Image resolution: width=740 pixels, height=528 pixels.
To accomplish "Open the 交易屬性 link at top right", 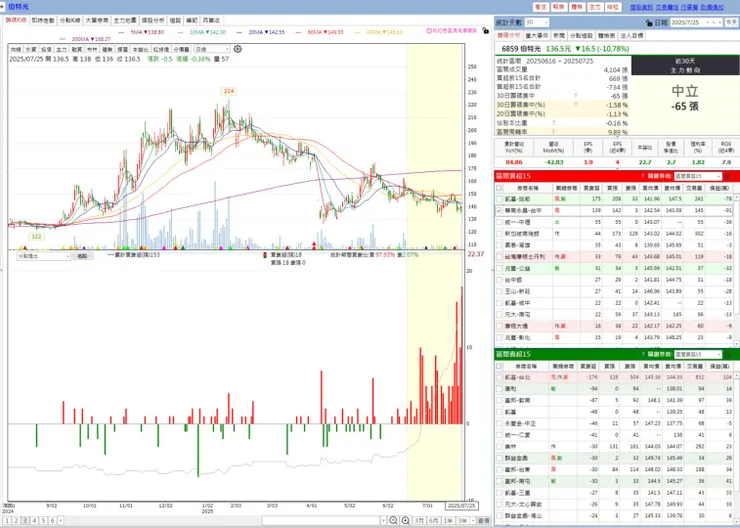I will click(x=667, y=7).
